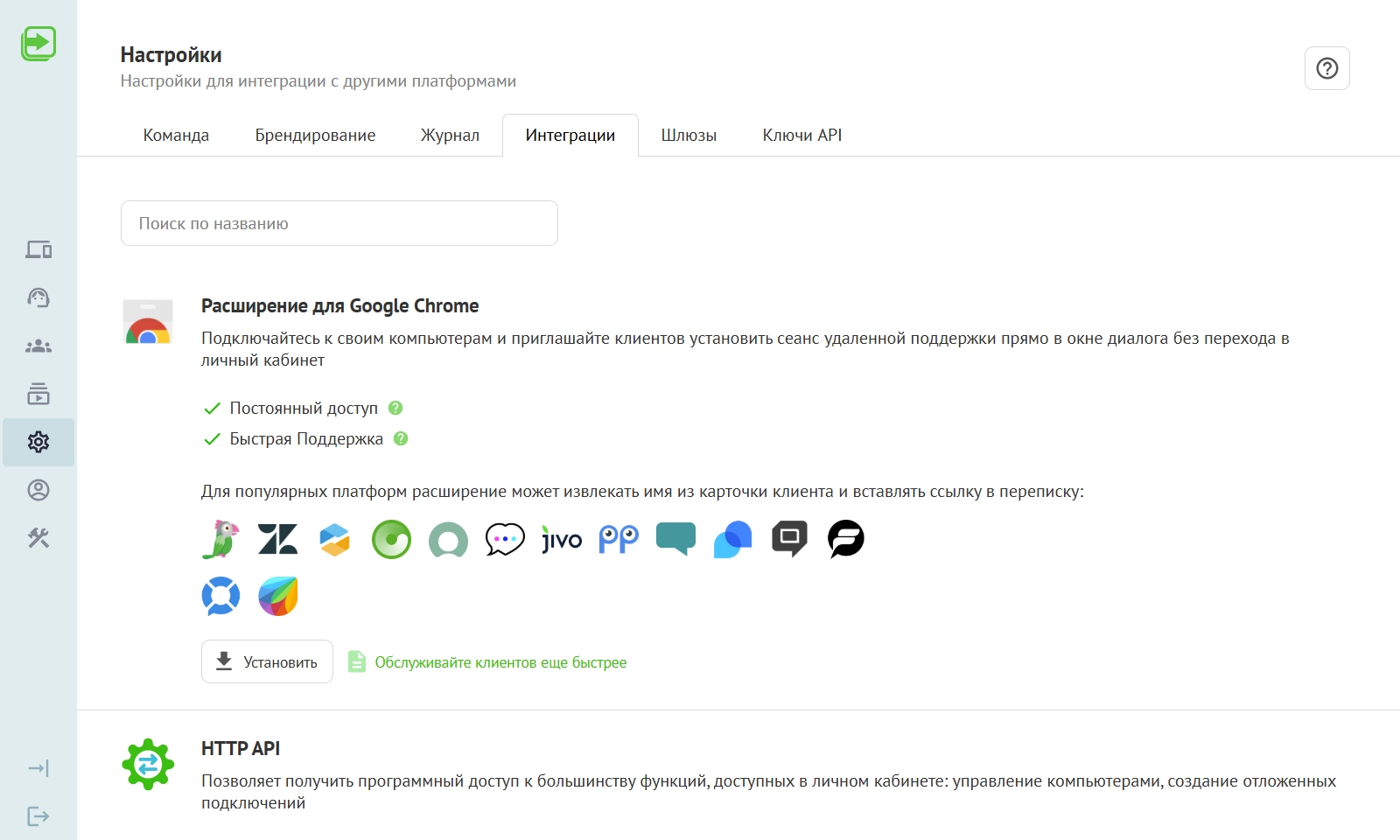
Task: Follow the Обслуживайте клиентов еще быстрее link
Action: pyautogui.click(x=500, y=662)
